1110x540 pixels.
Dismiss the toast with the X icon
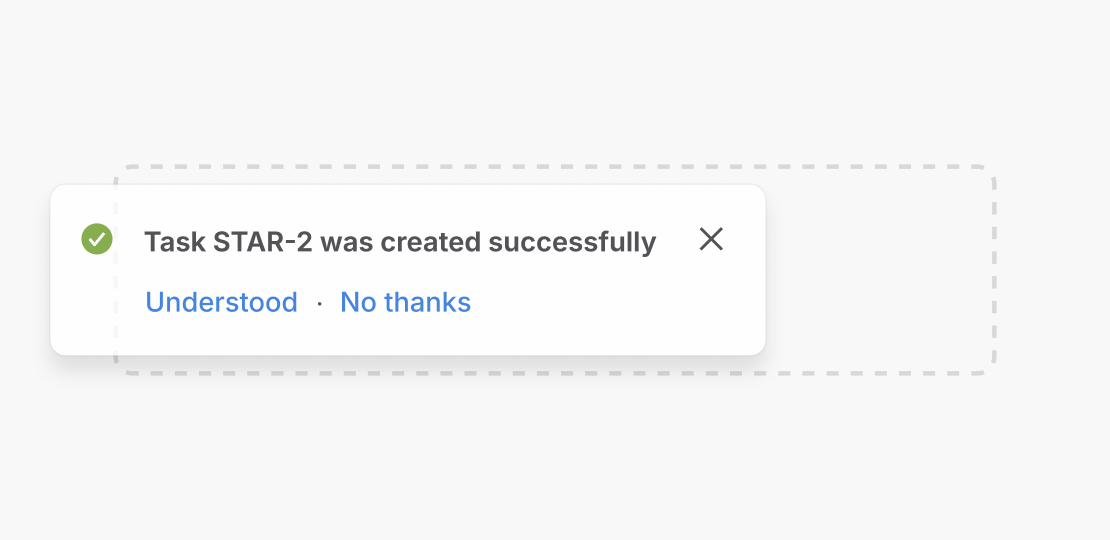point(711,239)
